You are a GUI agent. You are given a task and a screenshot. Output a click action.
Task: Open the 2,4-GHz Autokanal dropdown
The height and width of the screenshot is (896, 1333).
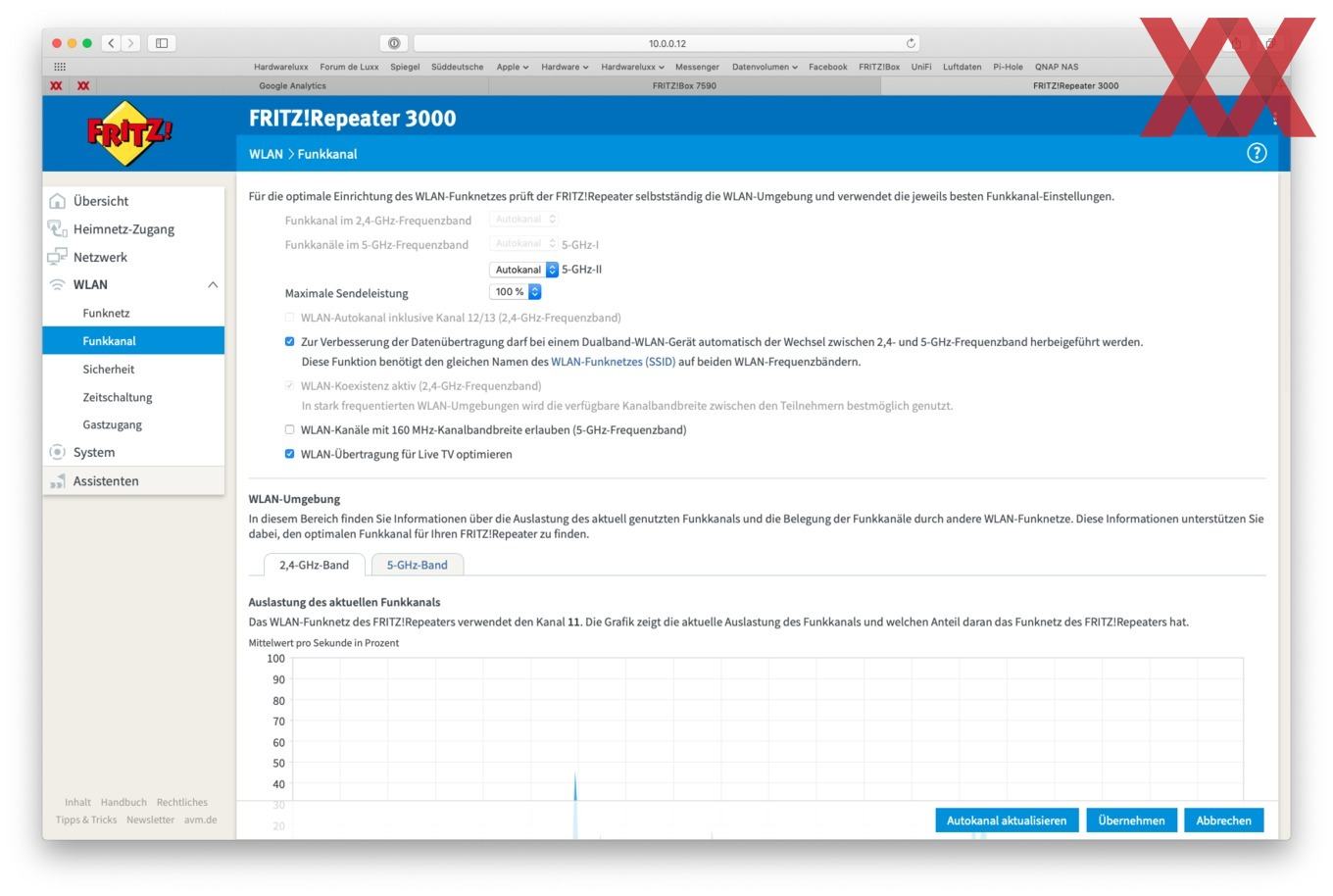coord(523,220)
